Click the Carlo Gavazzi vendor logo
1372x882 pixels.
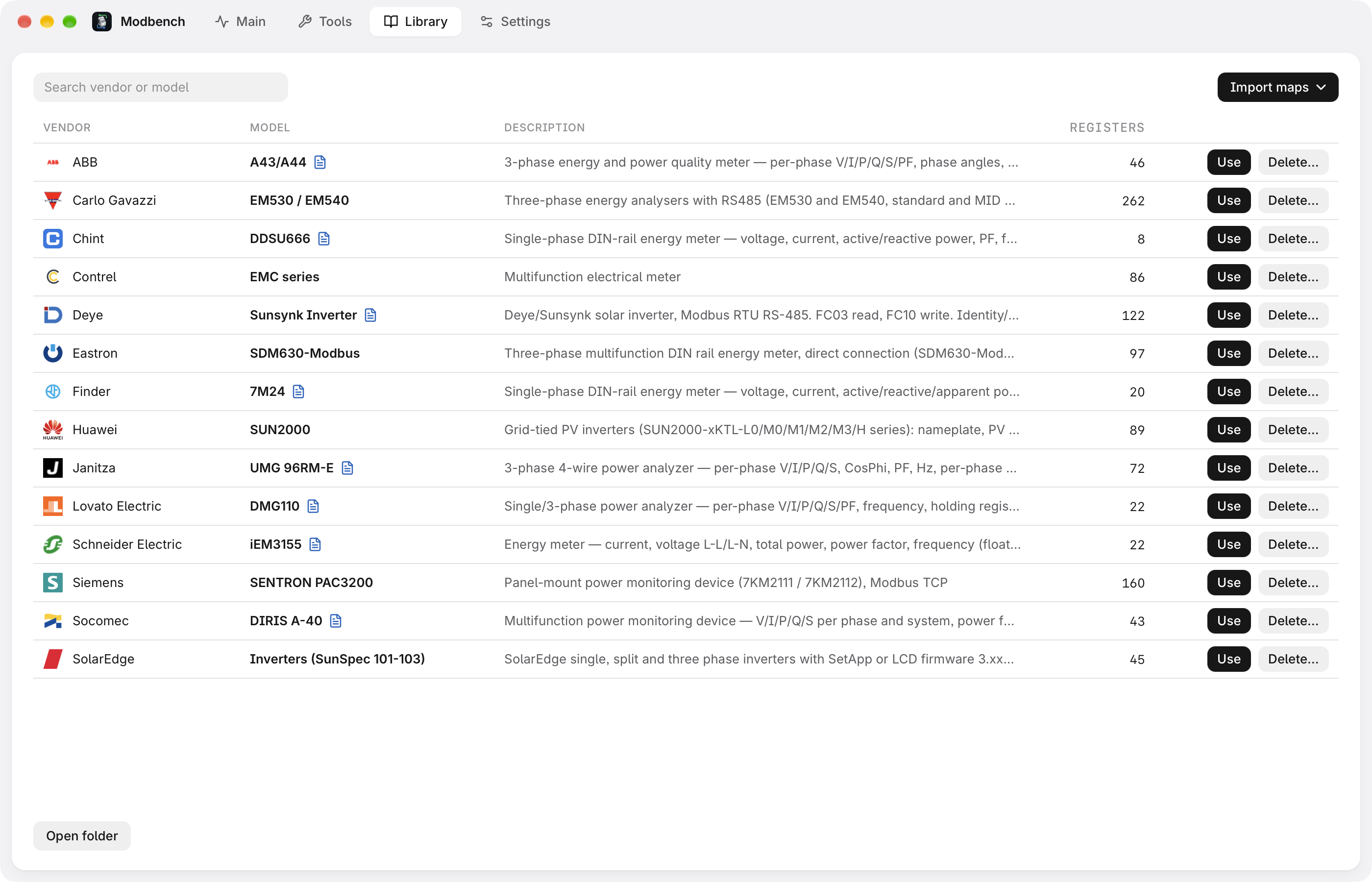tap(53, 200)
